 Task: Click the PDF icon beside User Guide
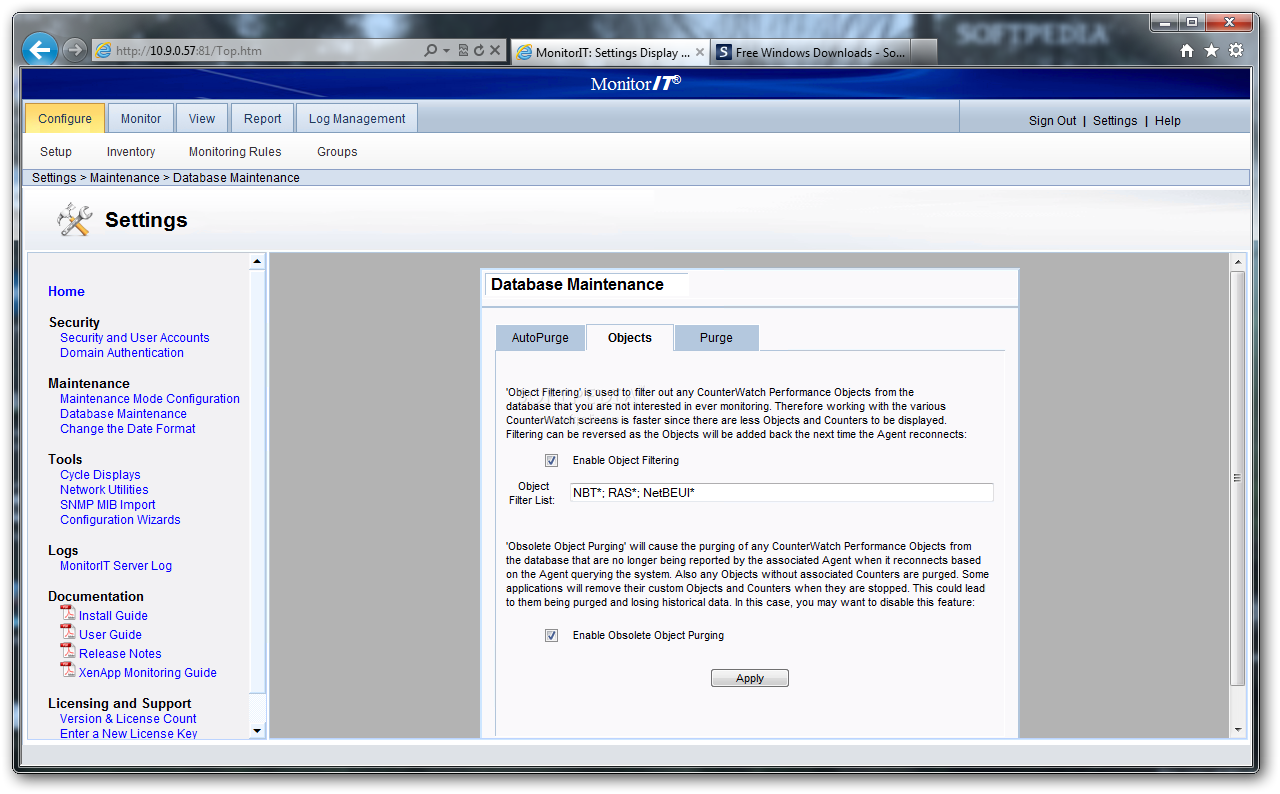click(68, 632)
